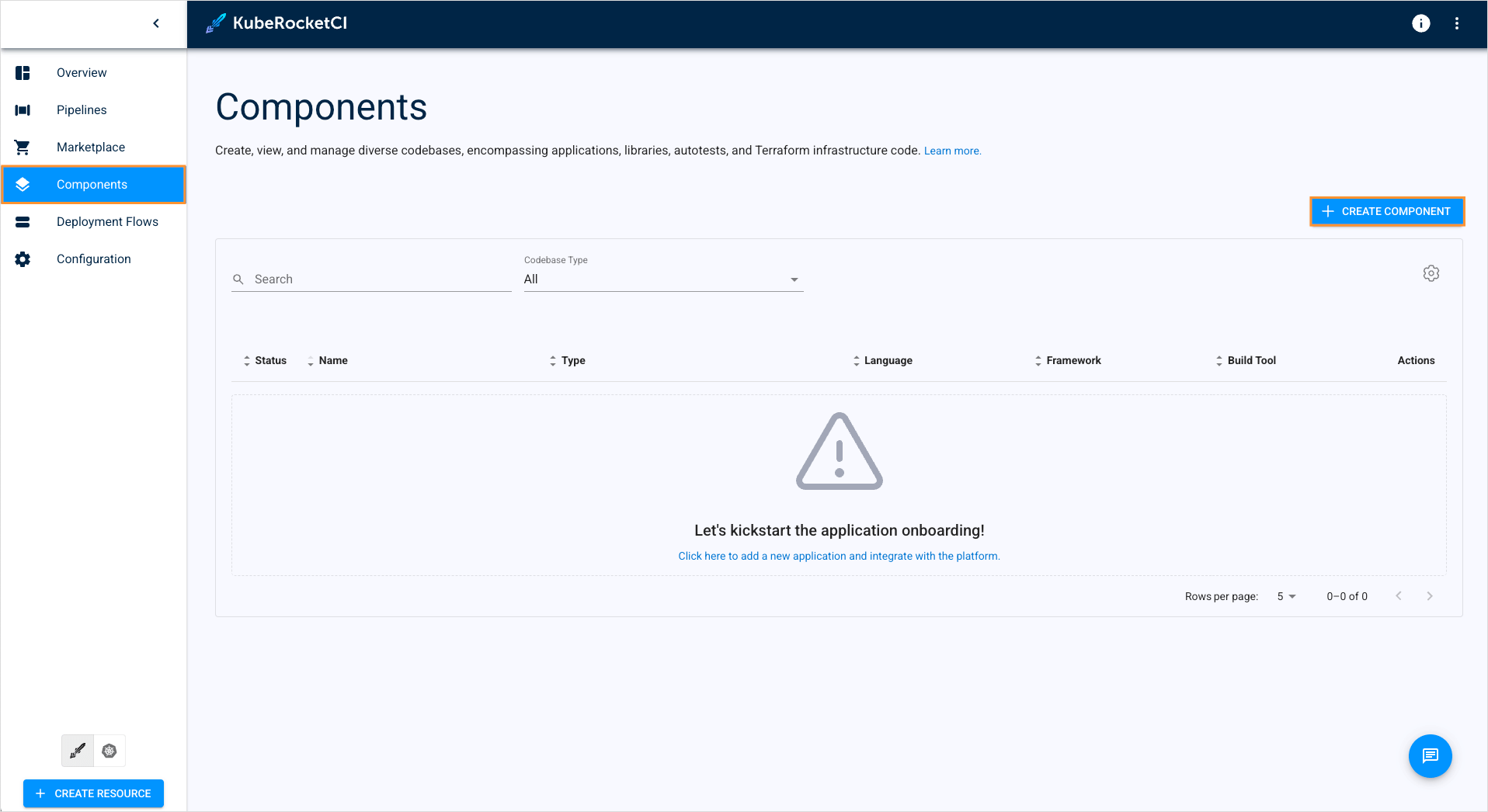Viewport: 1488px width, 812px height.
Task: Select the rocket view mode toggle
Action: (x=77, y=751)
